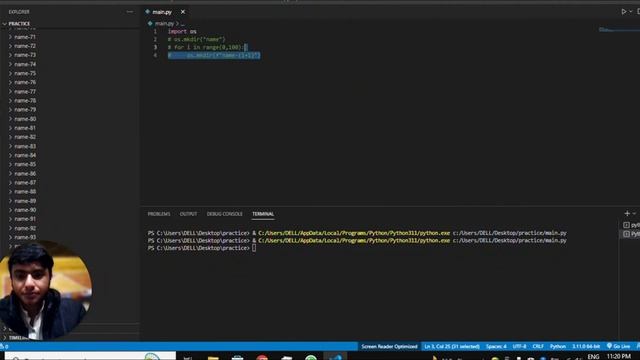Select the second Python terminal in list
This screenshot has height=360, width=640.
point(631,234)
